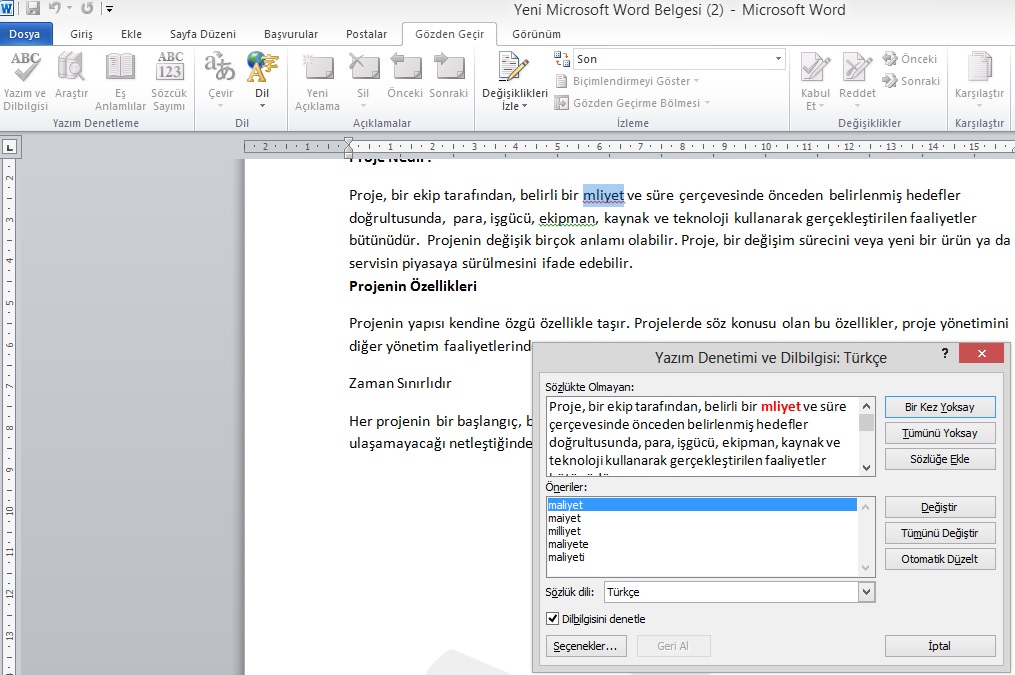Click the underlined word 'ekipman' in document

567,218
